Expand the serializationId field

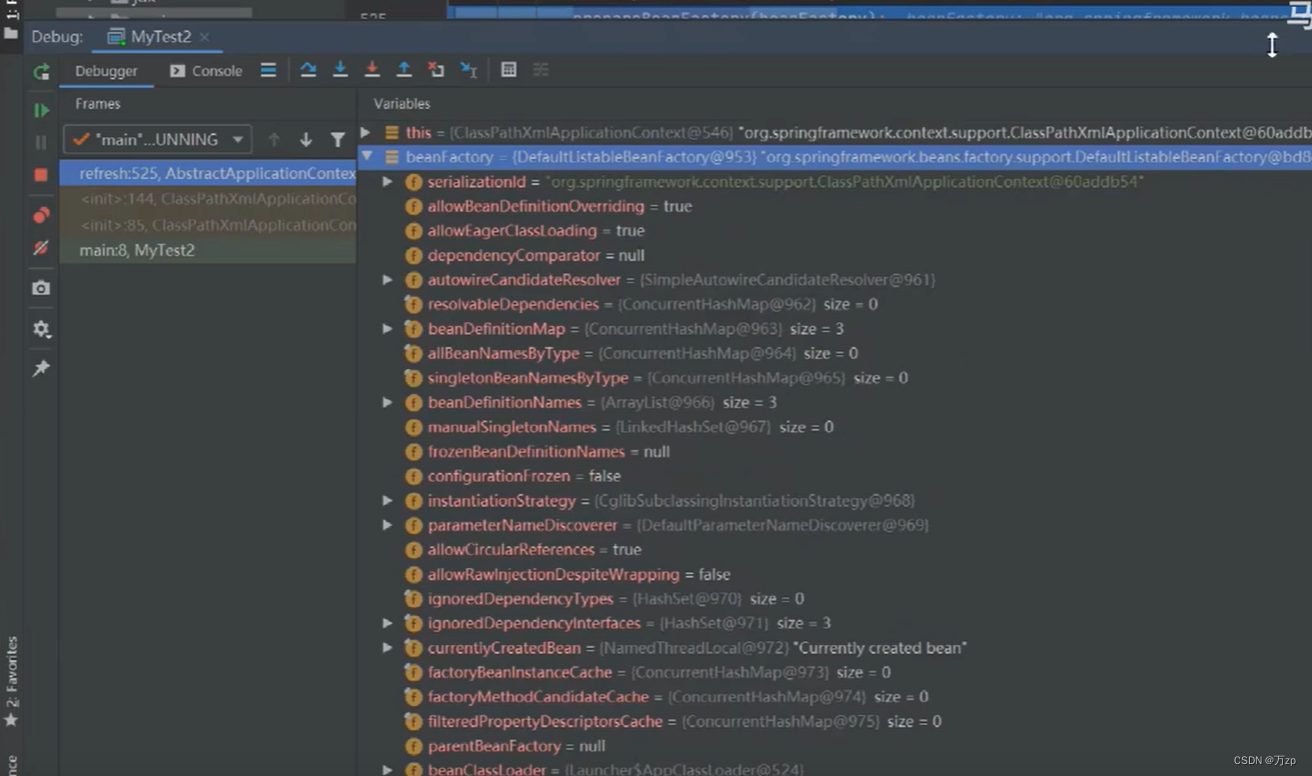pos(387,182)
